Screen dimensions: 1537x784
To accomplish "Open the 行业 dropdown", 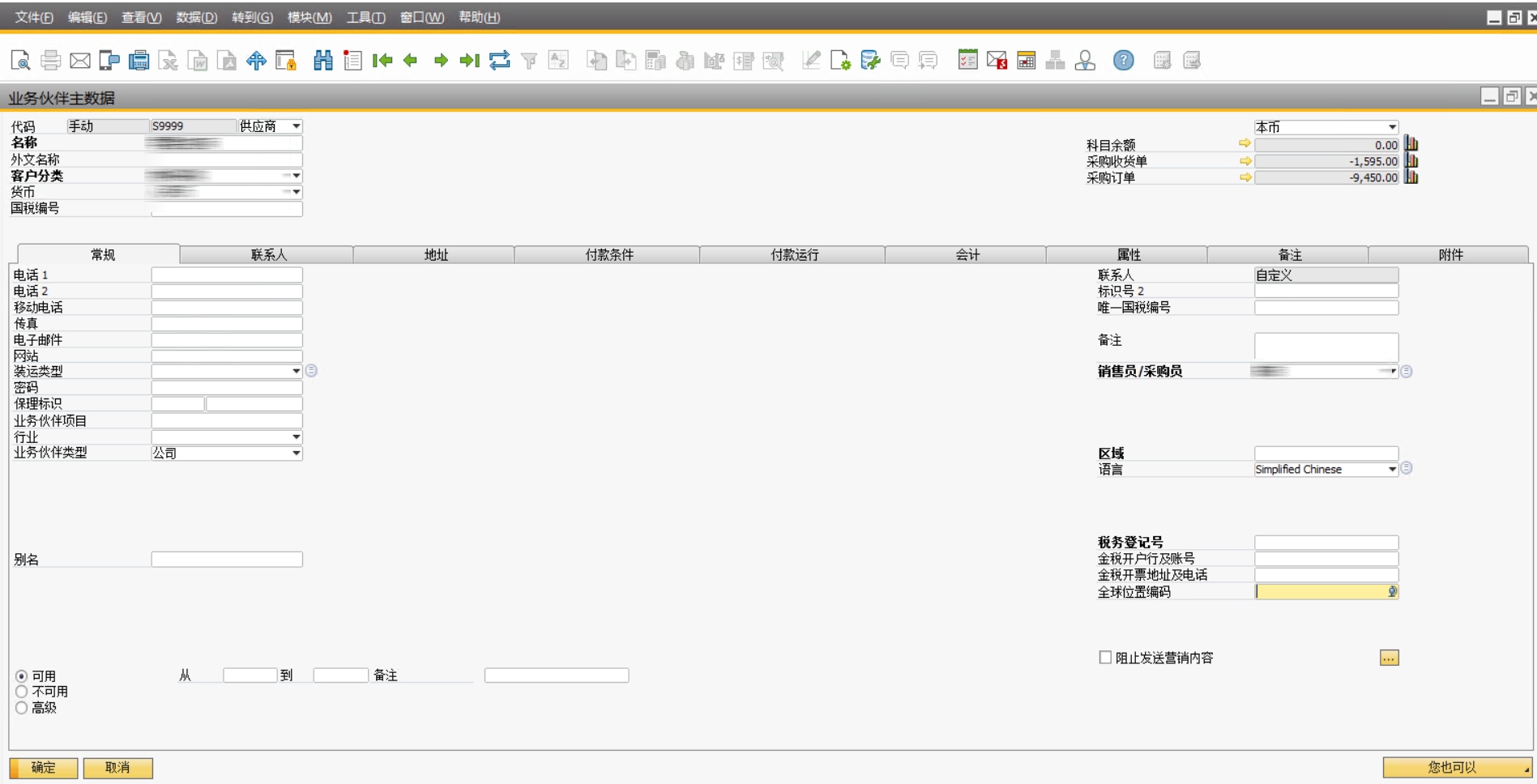I will click(x=297, y=437).
